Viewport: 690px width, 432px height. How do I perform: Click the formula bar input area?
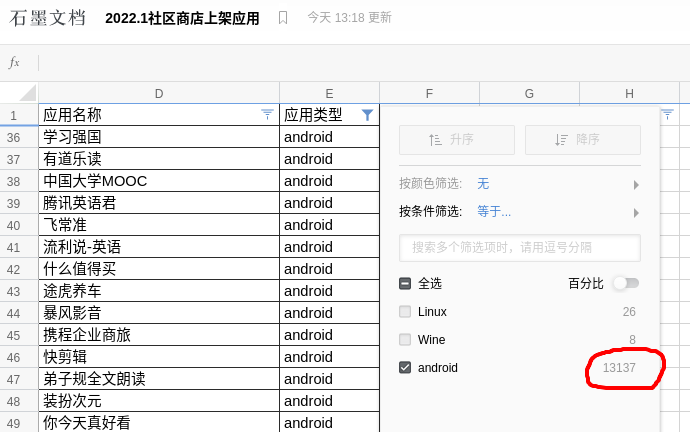(x=364, y=63)
